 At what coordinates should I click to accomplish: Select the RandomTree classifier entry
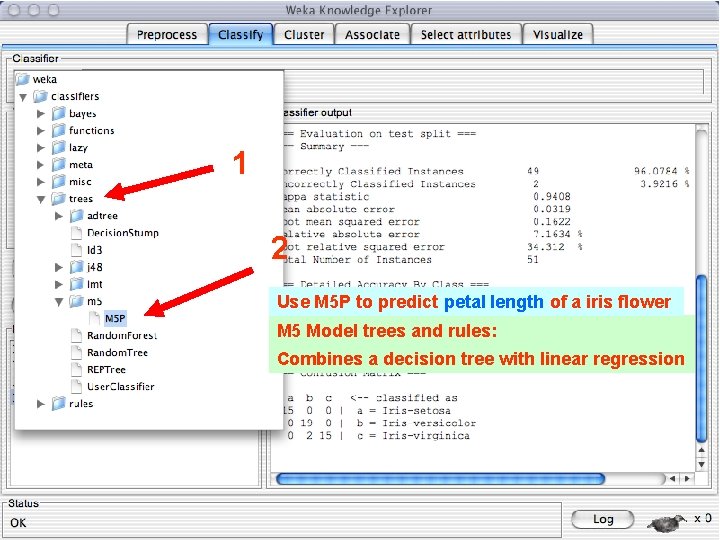(118, 353)
